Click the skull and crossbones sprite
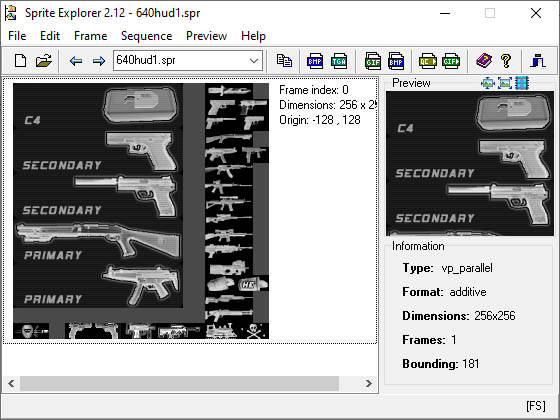 click(x=254, y=331)
